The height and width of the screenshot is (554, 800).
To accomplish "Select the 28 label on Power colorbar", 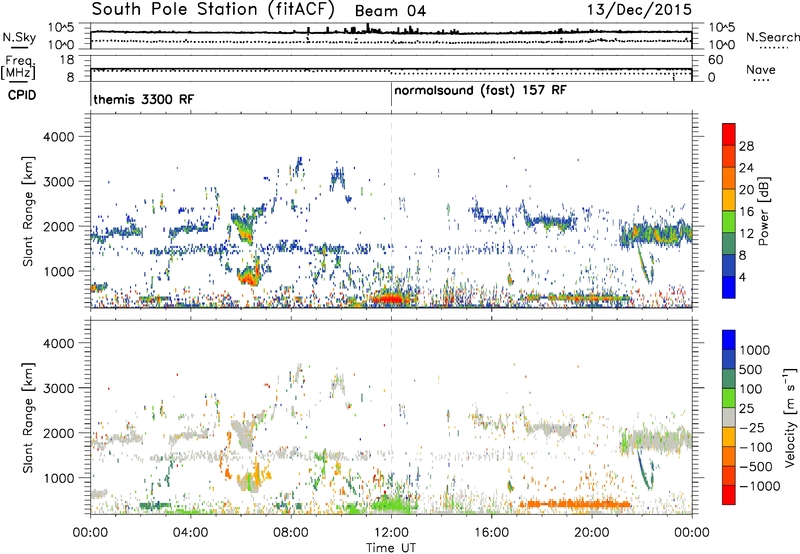I will 746,146.
